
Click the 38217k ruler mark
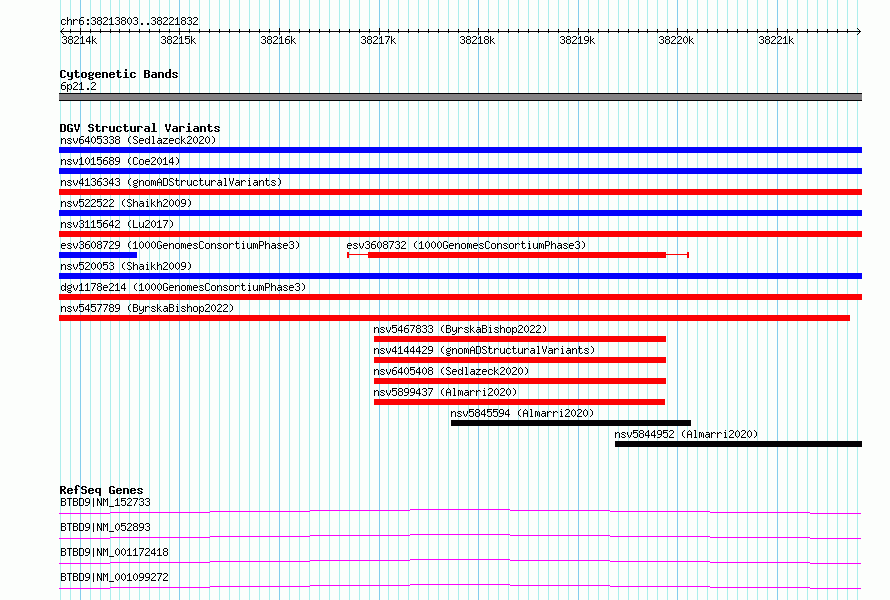tap(378, 40)
